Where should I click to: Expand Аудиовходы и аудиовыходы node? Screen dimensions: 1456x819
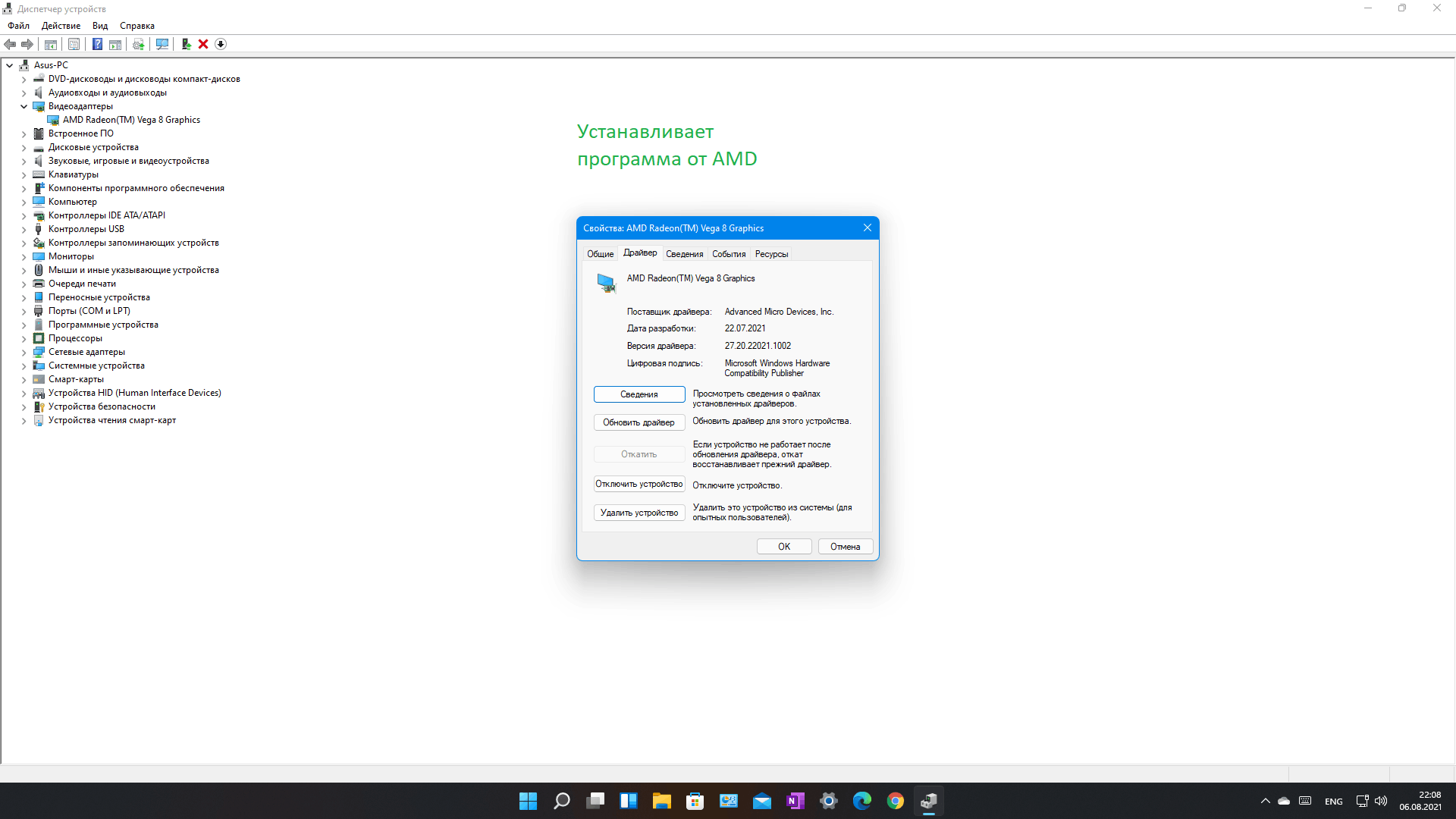[24, 93]
